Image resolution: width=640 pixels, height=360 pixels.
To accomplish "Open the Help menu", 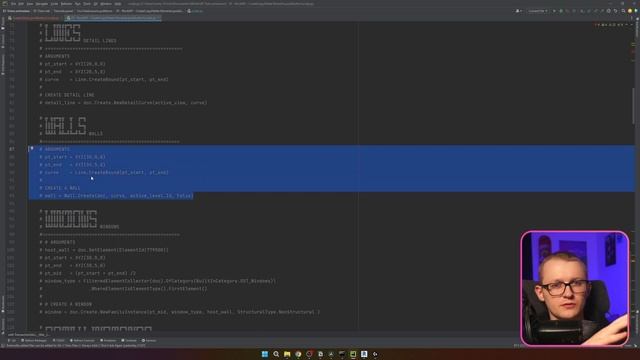I will 118,4.
